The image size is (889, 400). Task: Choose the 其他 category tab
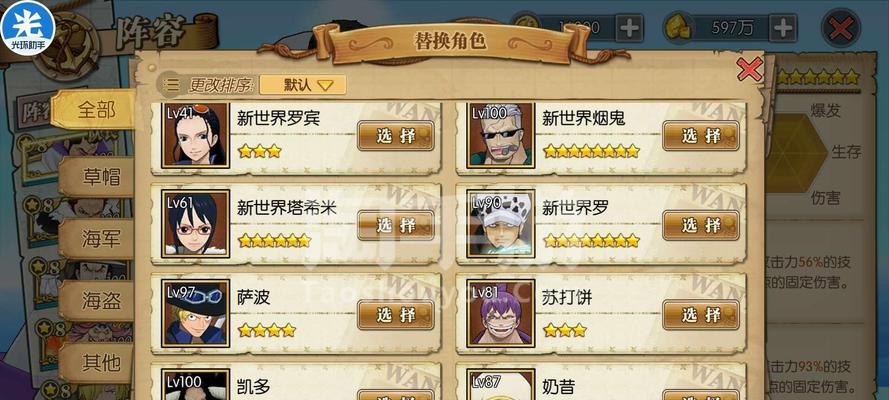(99, 361)
